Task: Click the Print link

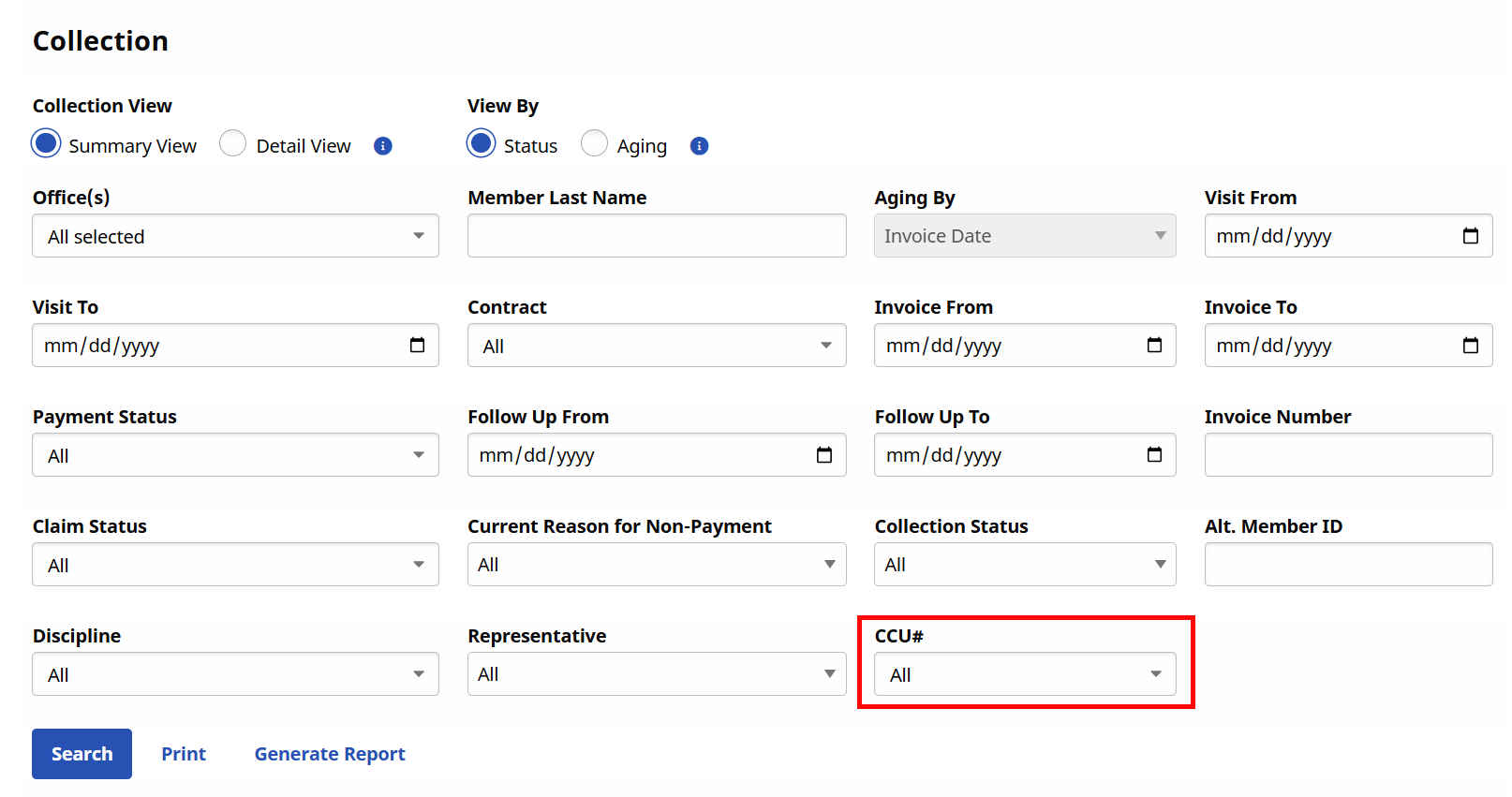Action: coord(184,754)
